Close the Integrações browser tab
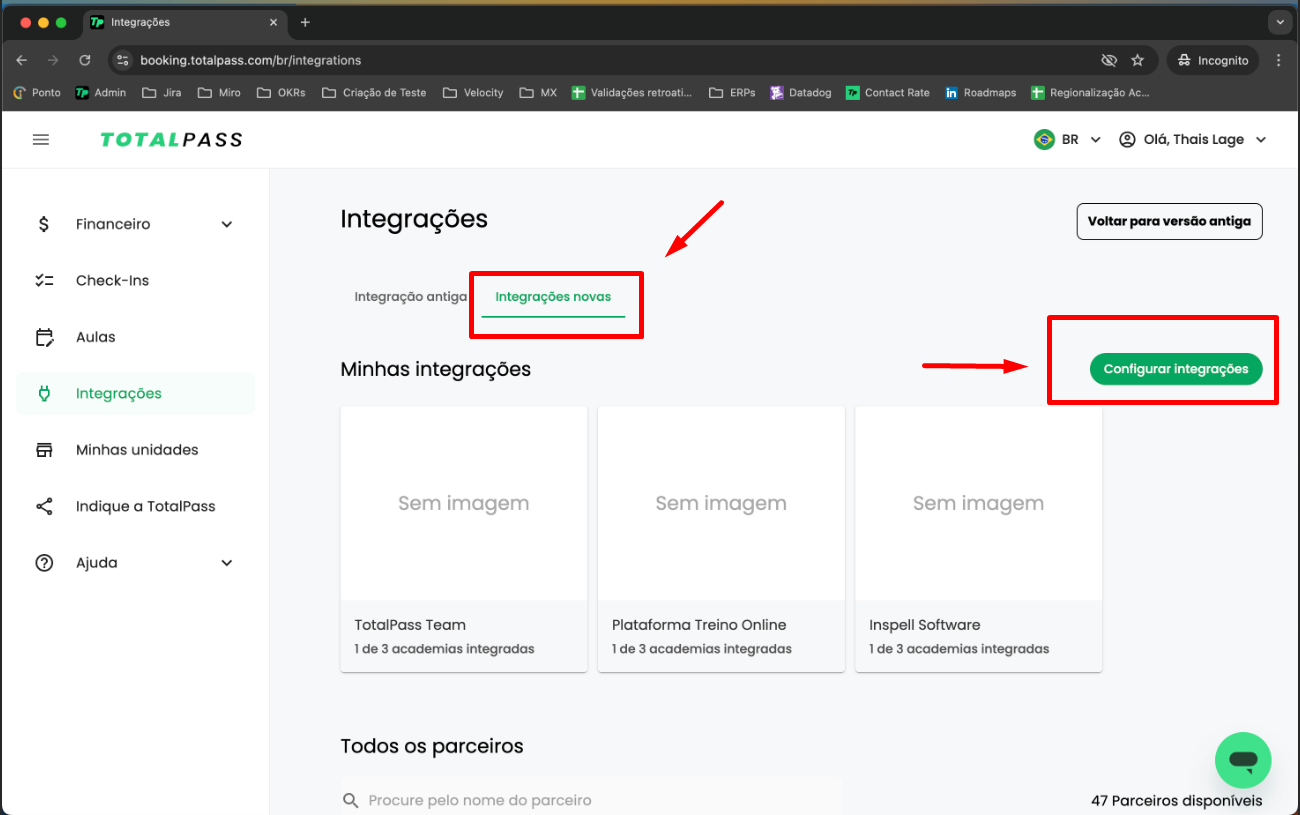 (x=273, y=22)
